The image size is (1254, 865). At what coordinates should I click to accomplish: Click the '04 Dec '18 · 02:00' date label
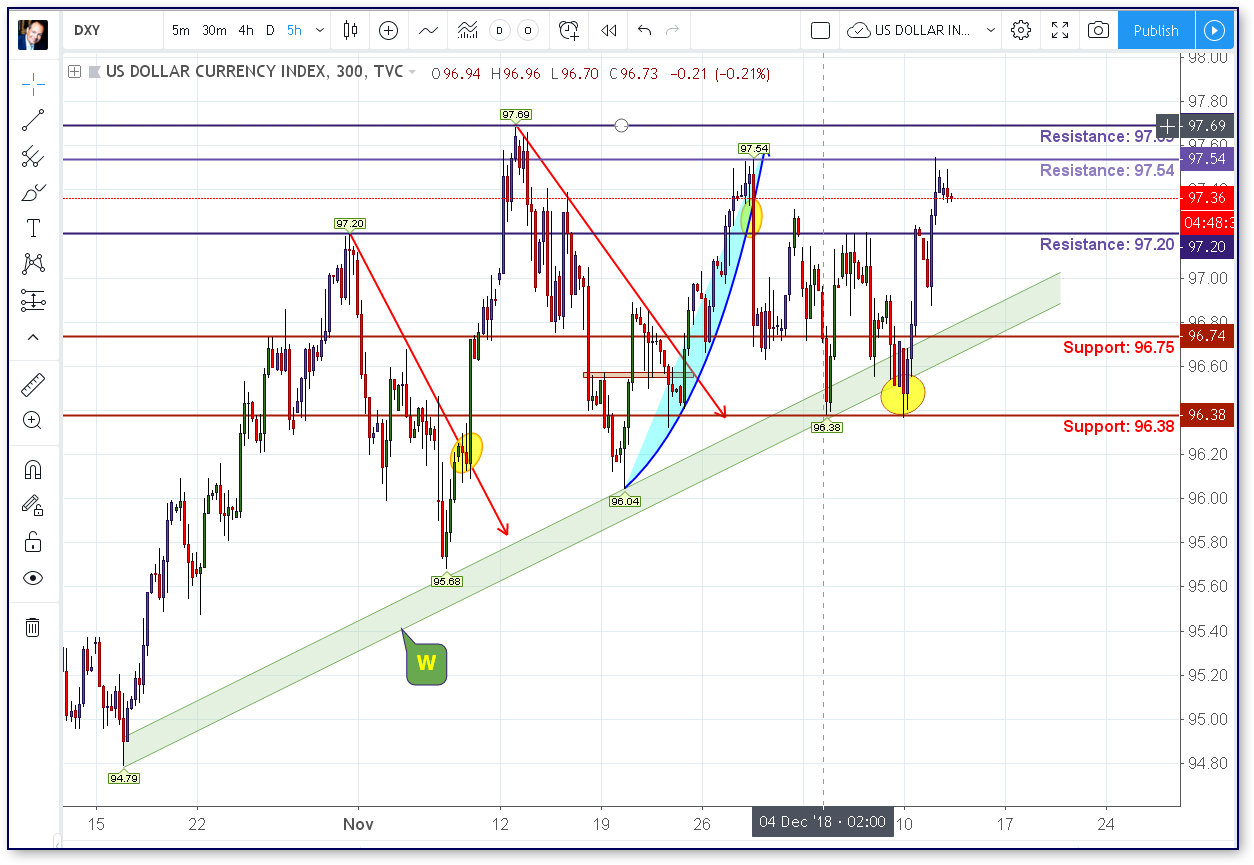(823, 822)
